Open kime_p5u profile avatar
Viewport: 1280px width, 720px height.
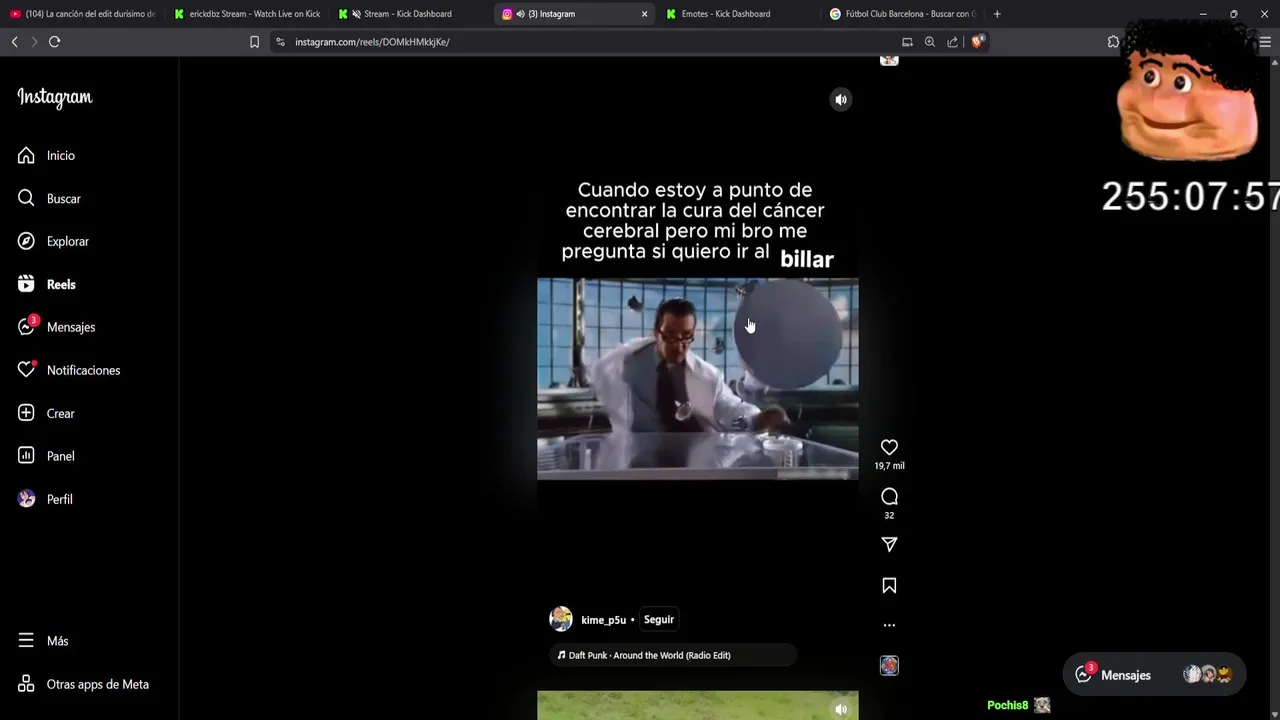point(561,619)
